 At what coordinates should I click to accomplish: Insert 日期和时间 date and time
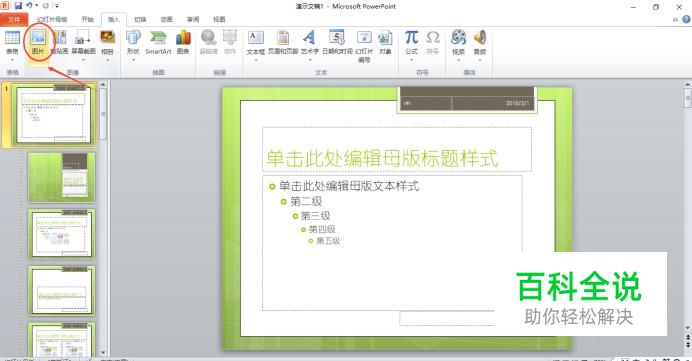tap(337, 42)
